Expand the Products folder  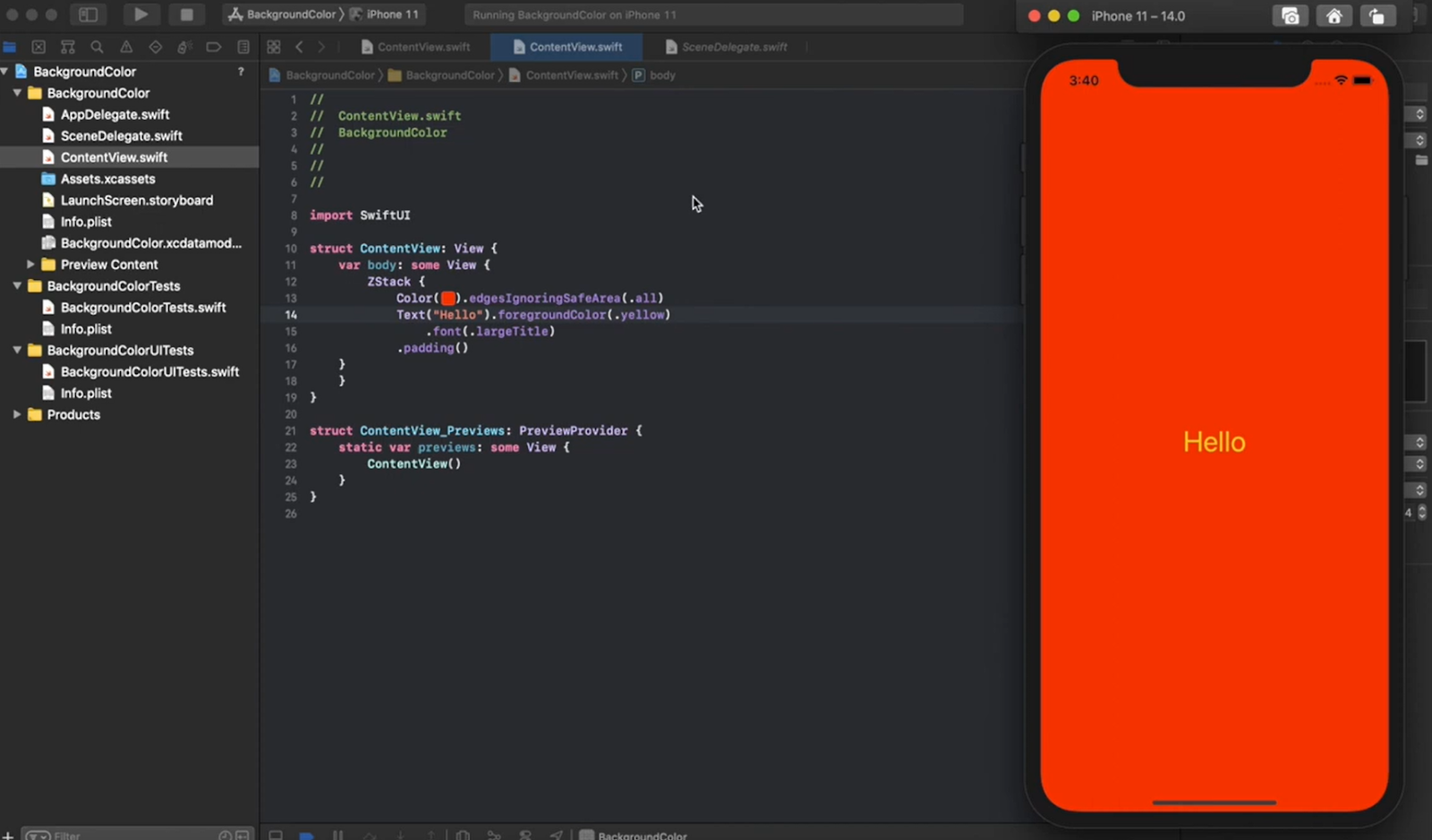(17, 415)
